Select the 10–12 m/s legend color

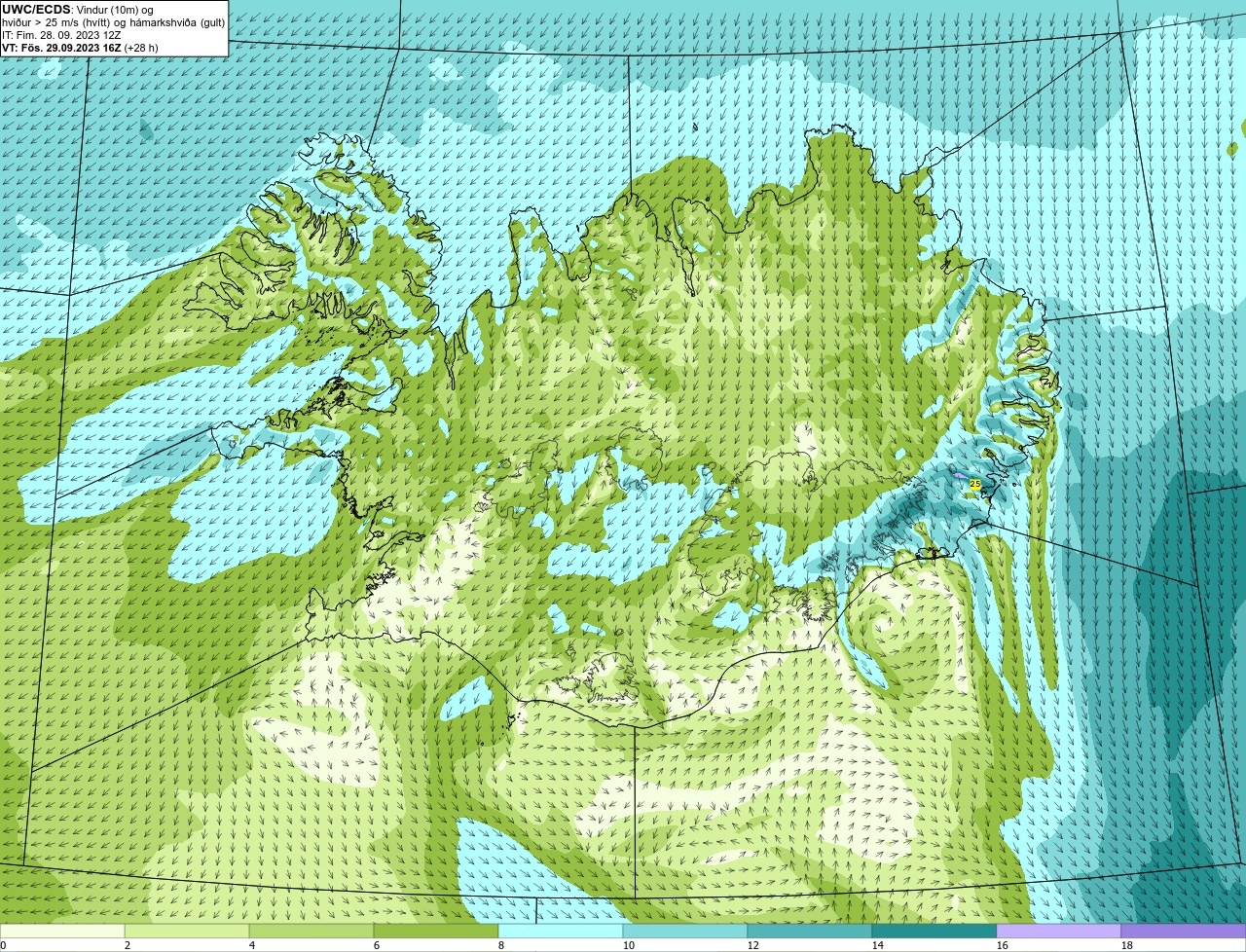[685, 931]
